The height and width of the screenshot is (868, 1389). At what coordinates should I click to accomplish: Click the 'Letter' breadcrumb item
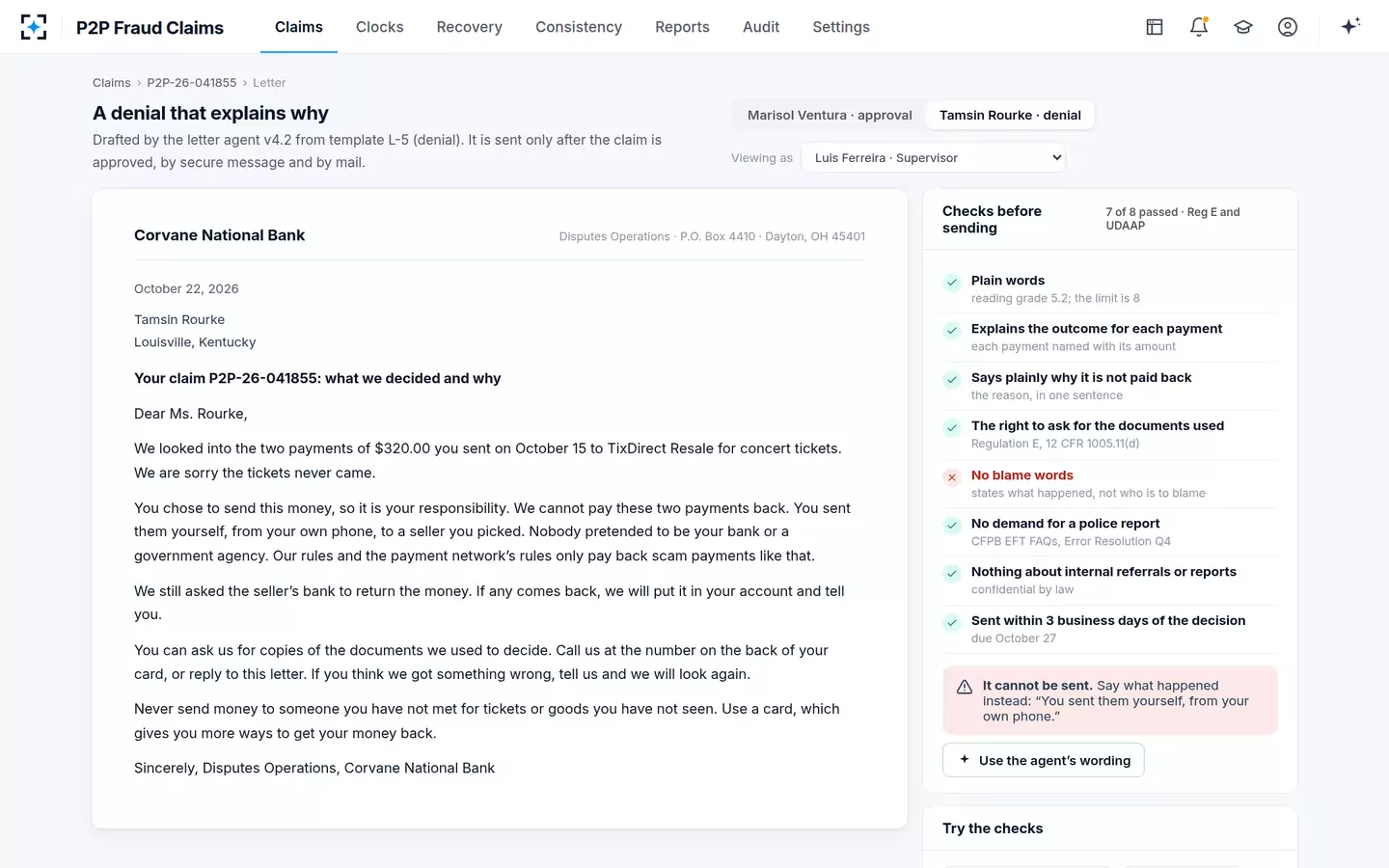pyautogui.click(x=269, y=83)
